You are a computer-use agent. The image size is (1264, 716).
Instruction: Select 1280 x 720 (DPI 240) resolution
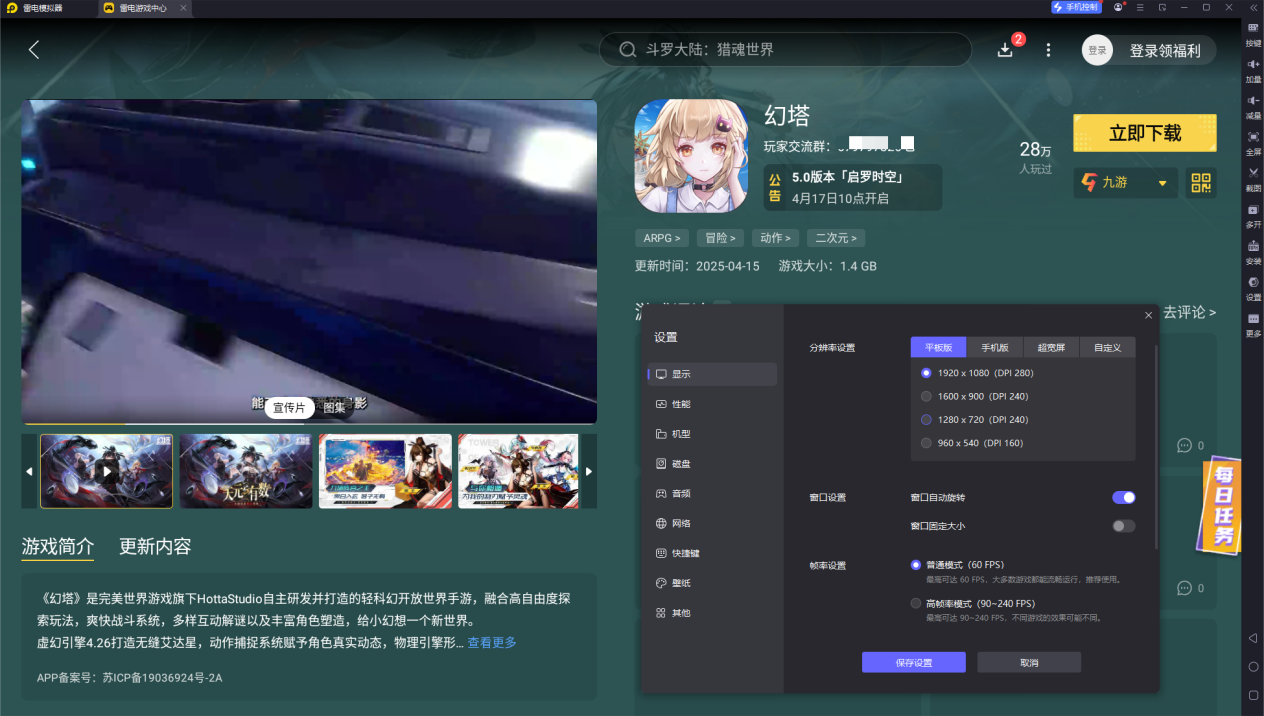tap(974, 420)
